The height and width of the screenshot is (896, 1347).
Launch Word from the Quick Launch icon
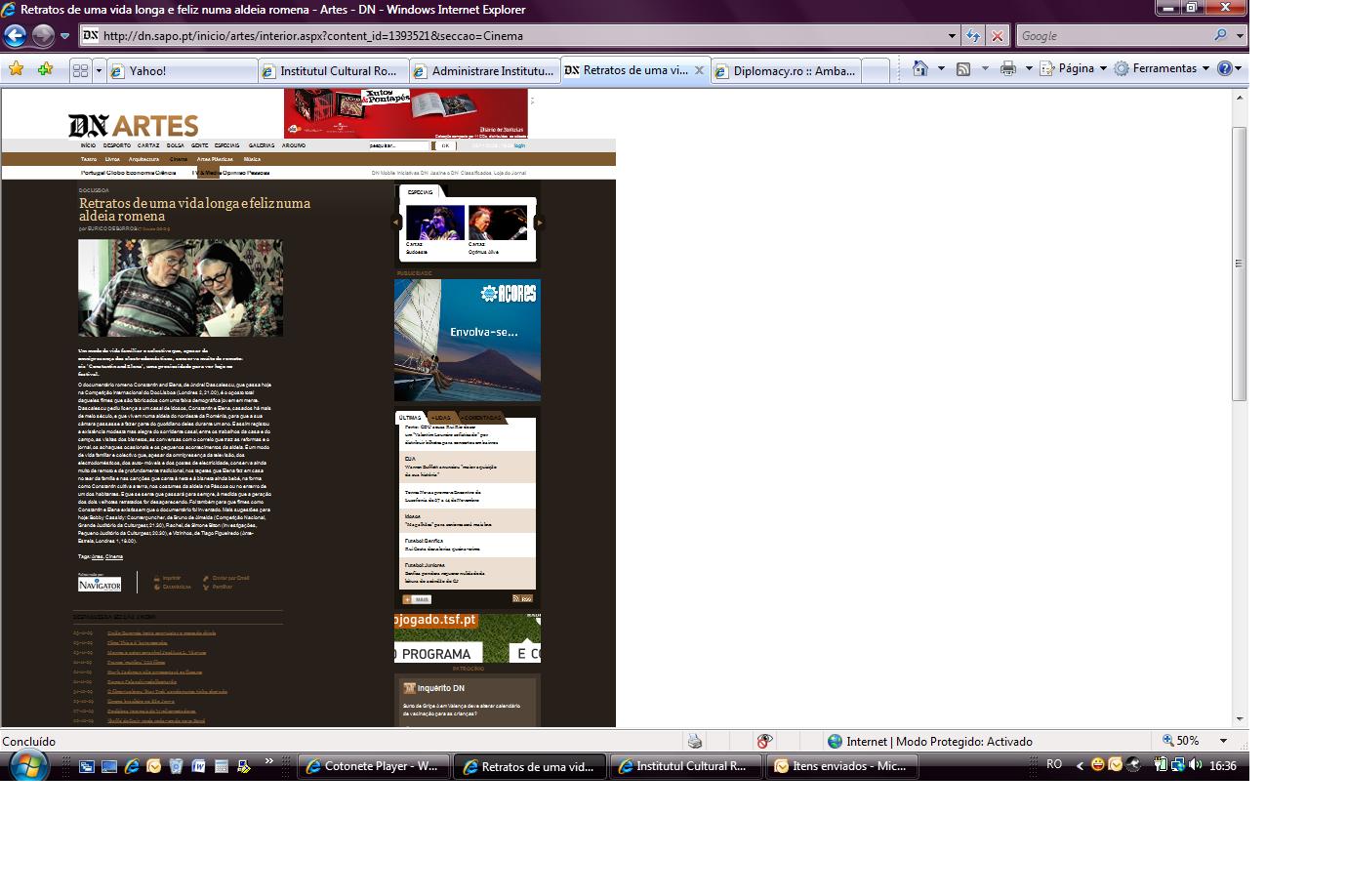point(198,766)
